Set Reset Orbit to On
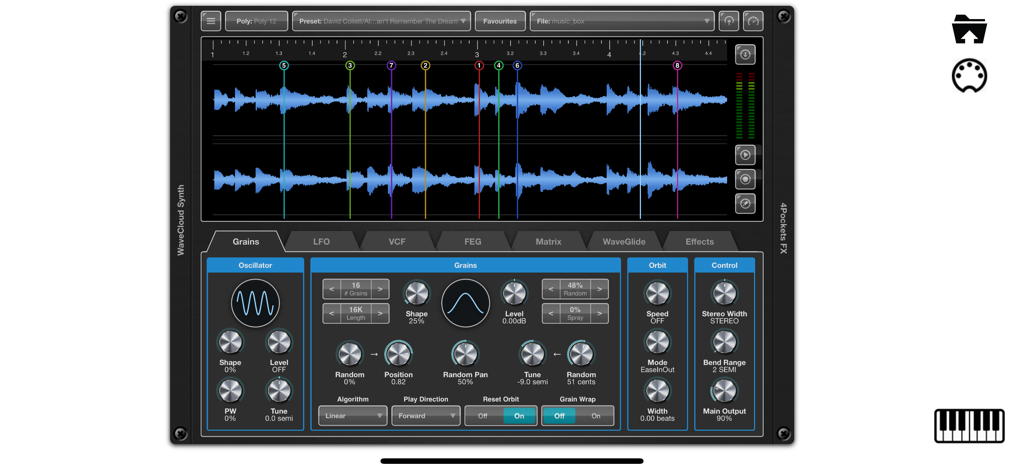This screenshot has height=473, width=1024. (519, 416)
